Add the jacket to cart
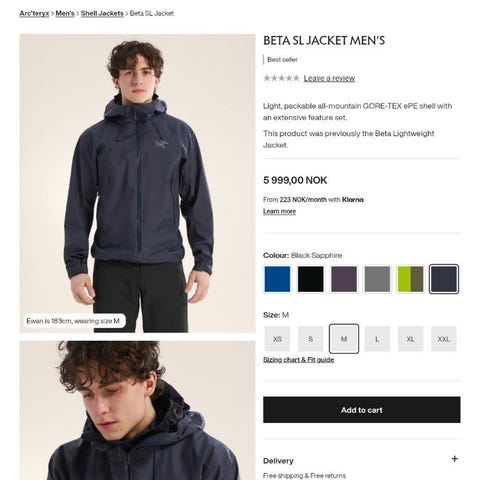Screen dimensions: 480x480 coord(362,410)
